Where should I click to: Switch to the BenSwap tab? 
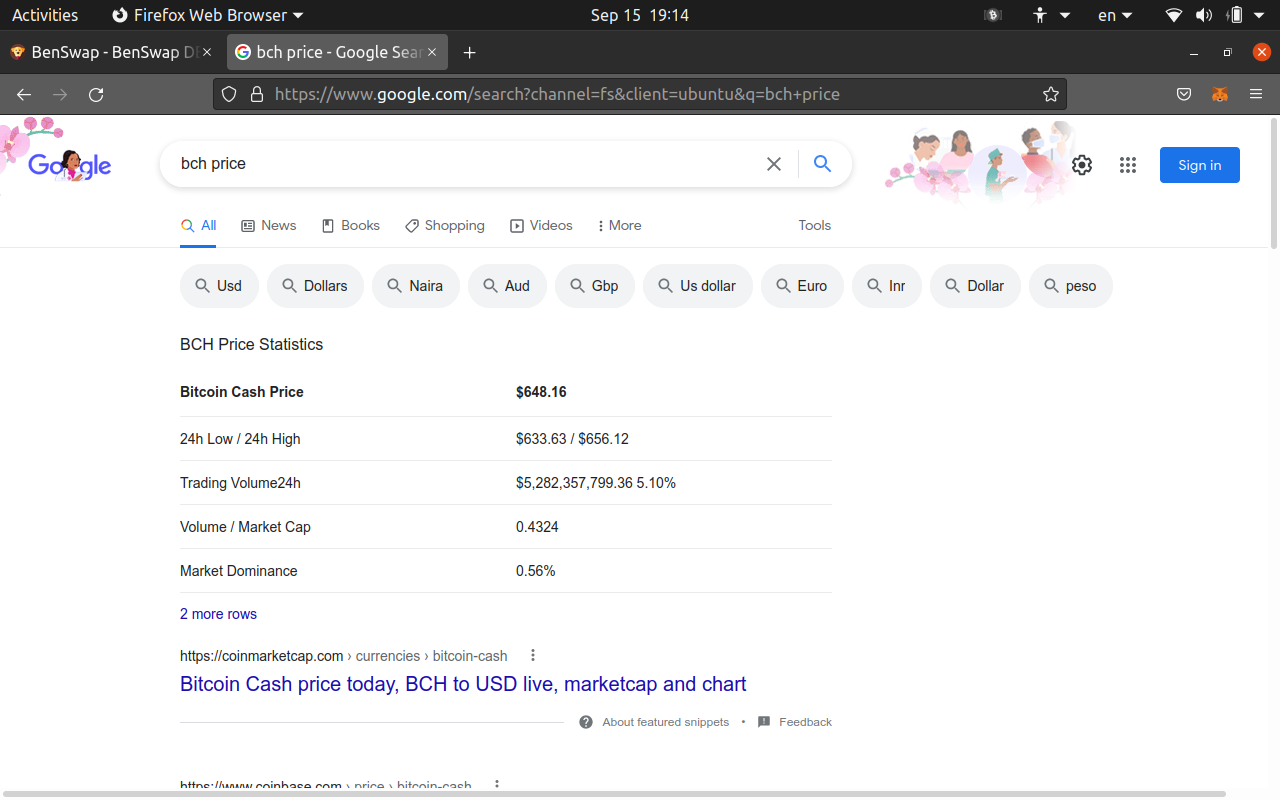[x=111, y=52]
